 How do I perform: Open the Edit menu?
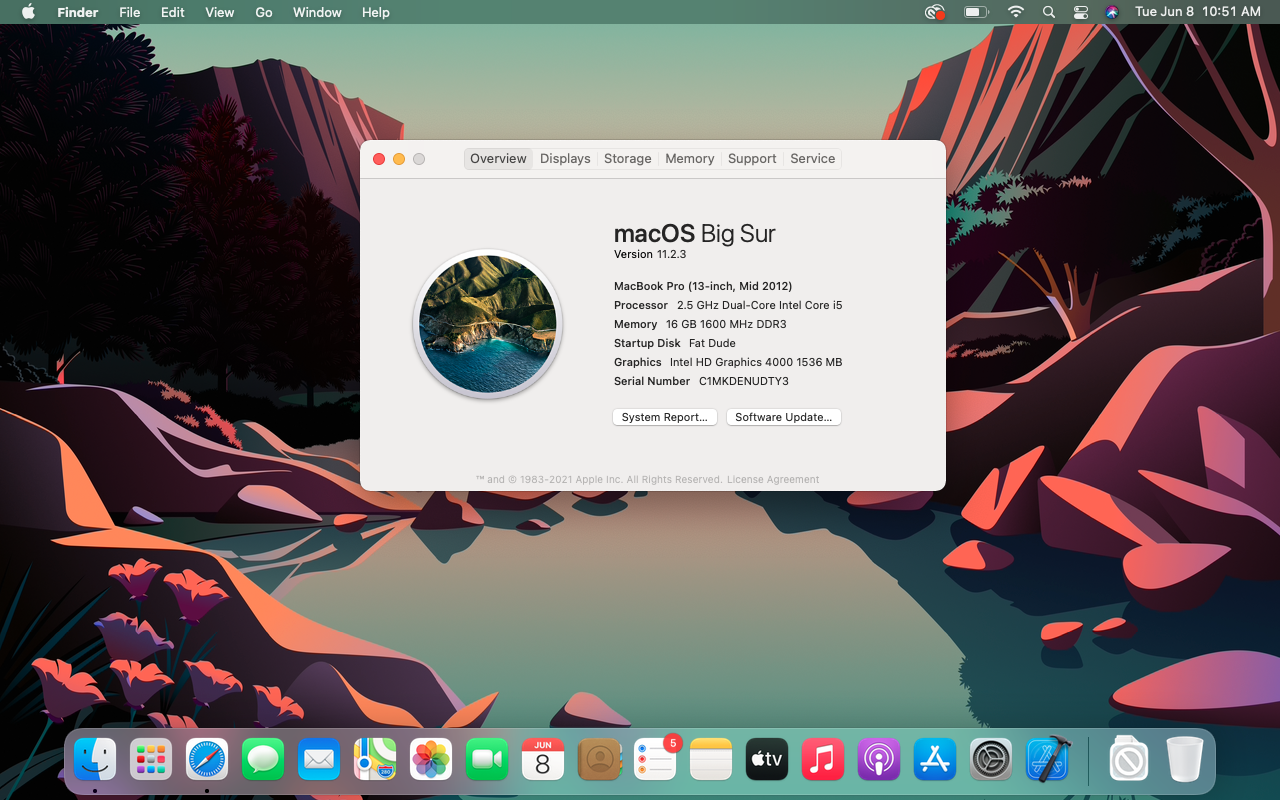pos(173,12)
